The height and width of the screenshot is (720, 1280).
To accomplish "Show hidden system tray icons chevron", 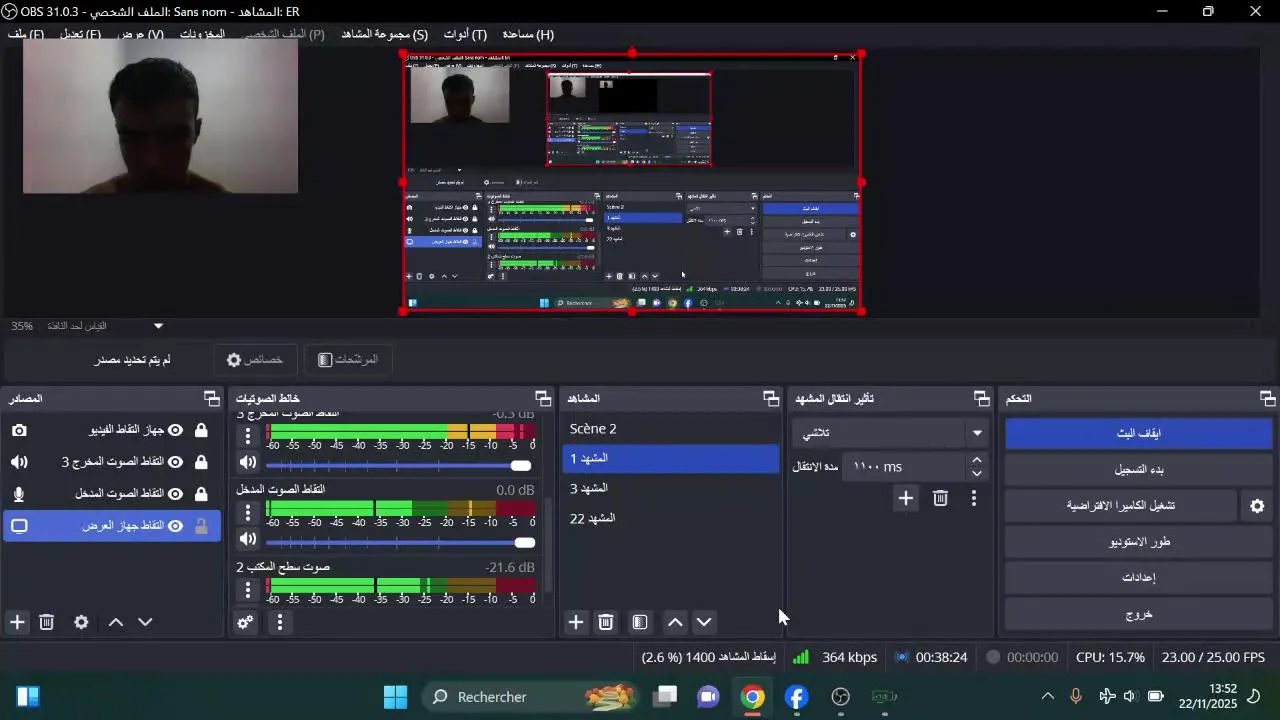I will (1047, 696).
